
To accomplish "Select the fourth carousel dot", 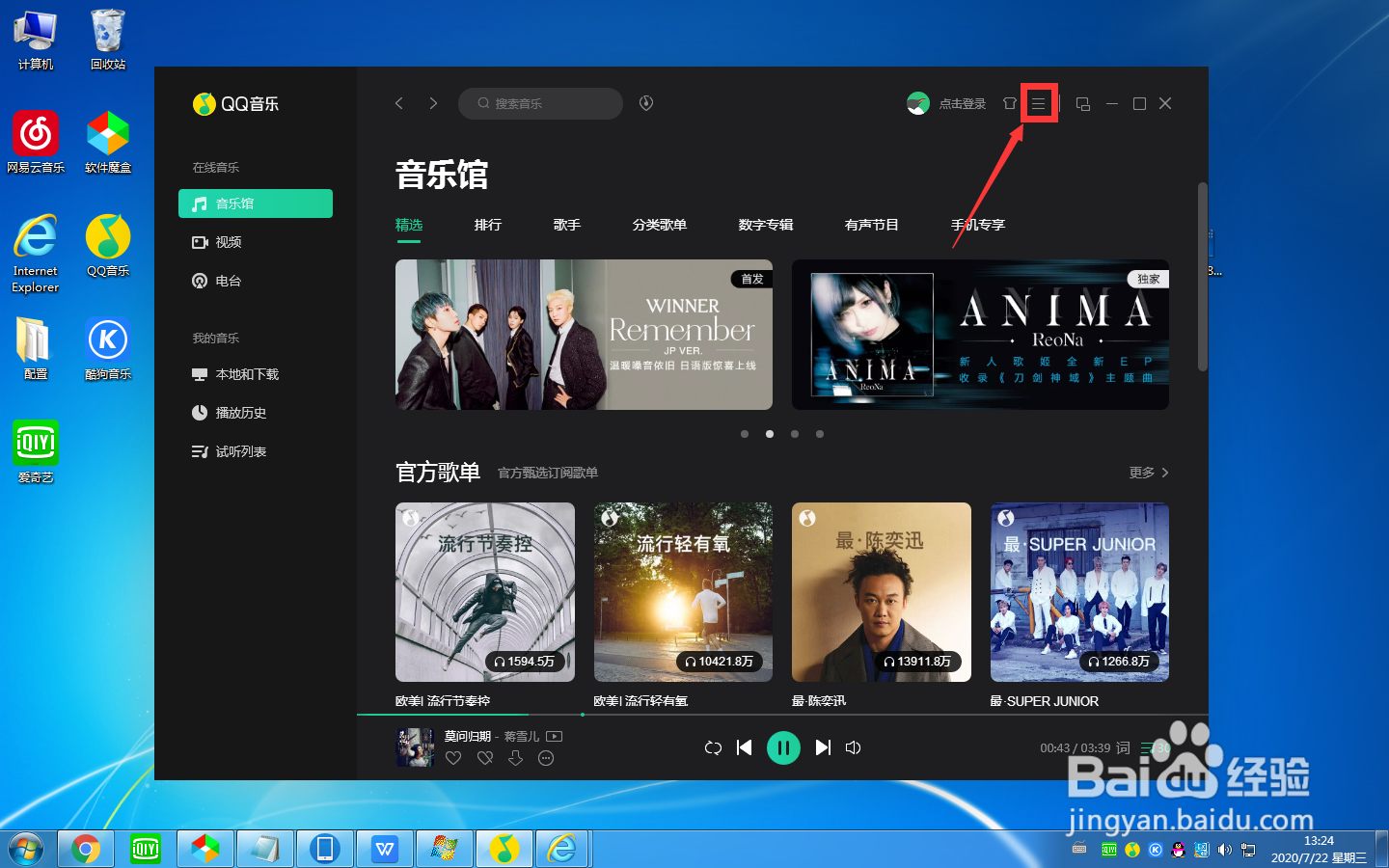I will [x=820, y=434].
